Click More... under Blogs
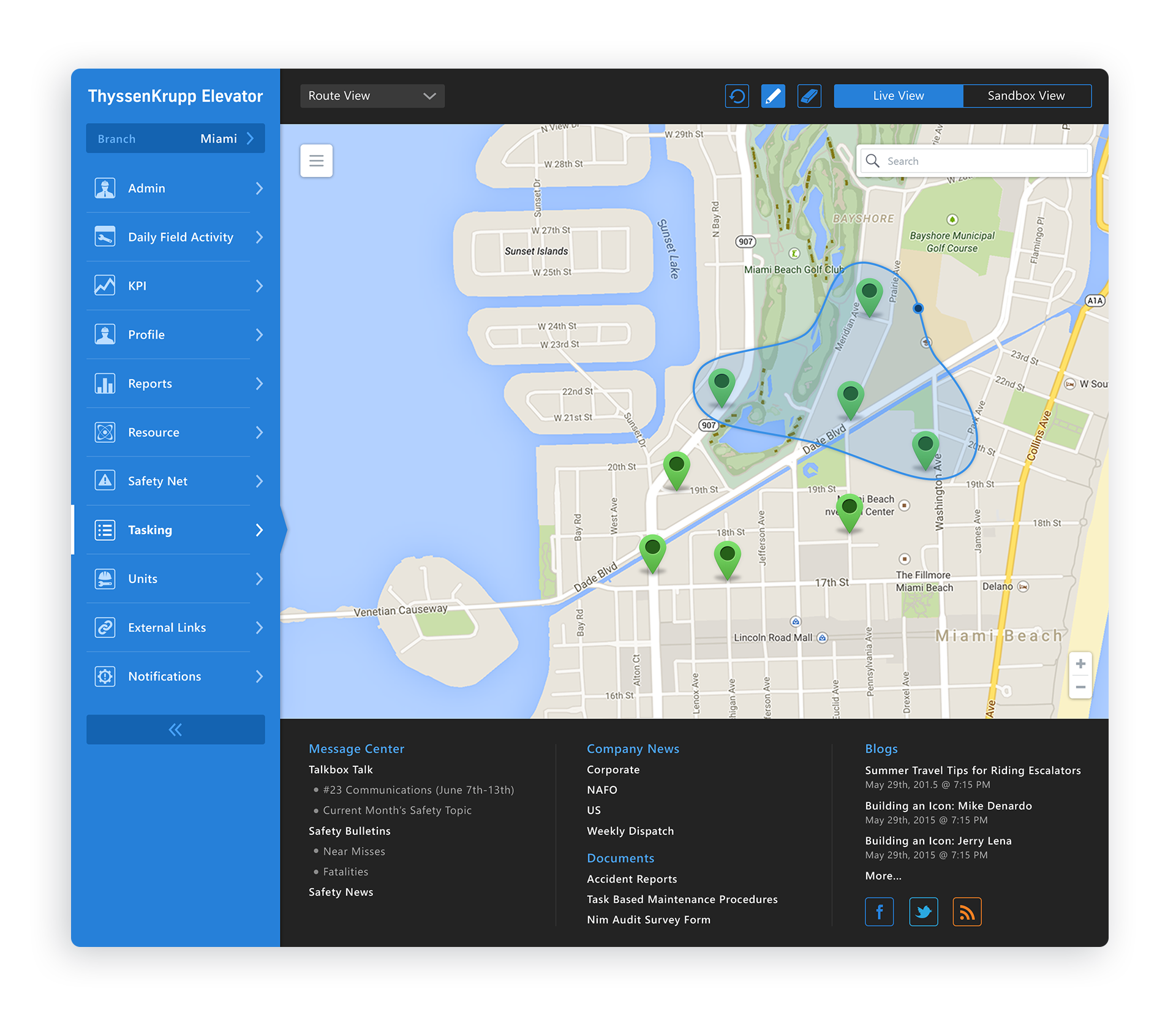 (883, 876)
